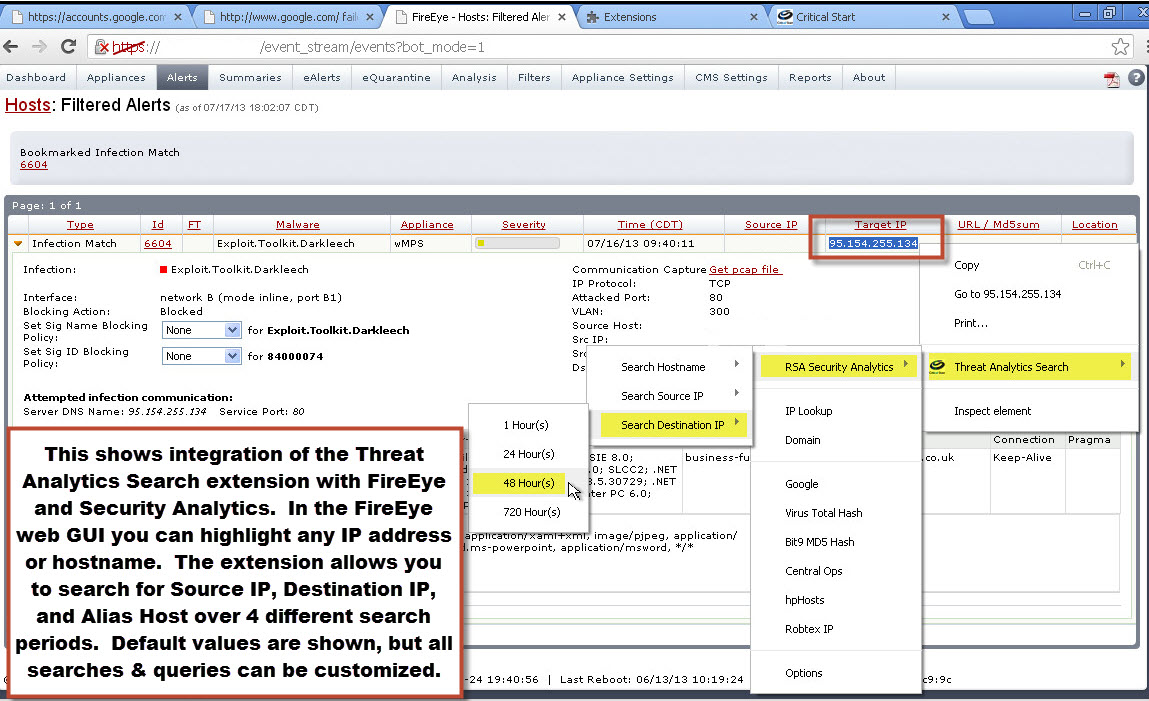The height and width of the screenshot is (701, 1149).
Task: Open the CMS Settings nav tab
Action: (x=731, y=77)
